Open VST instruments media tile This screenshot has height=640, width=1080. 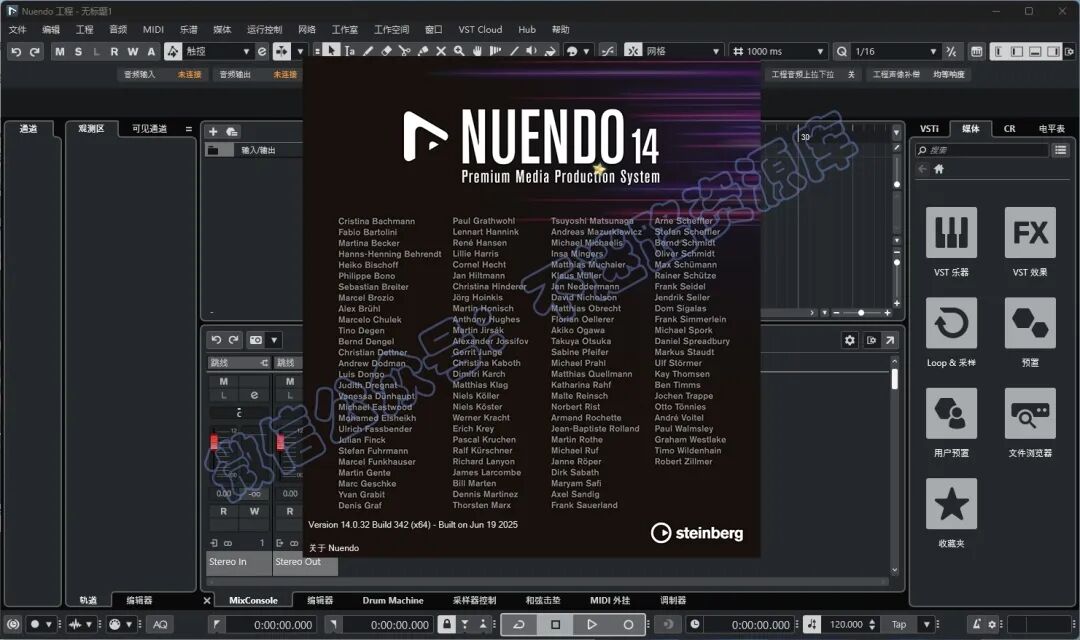pos(951,233)
